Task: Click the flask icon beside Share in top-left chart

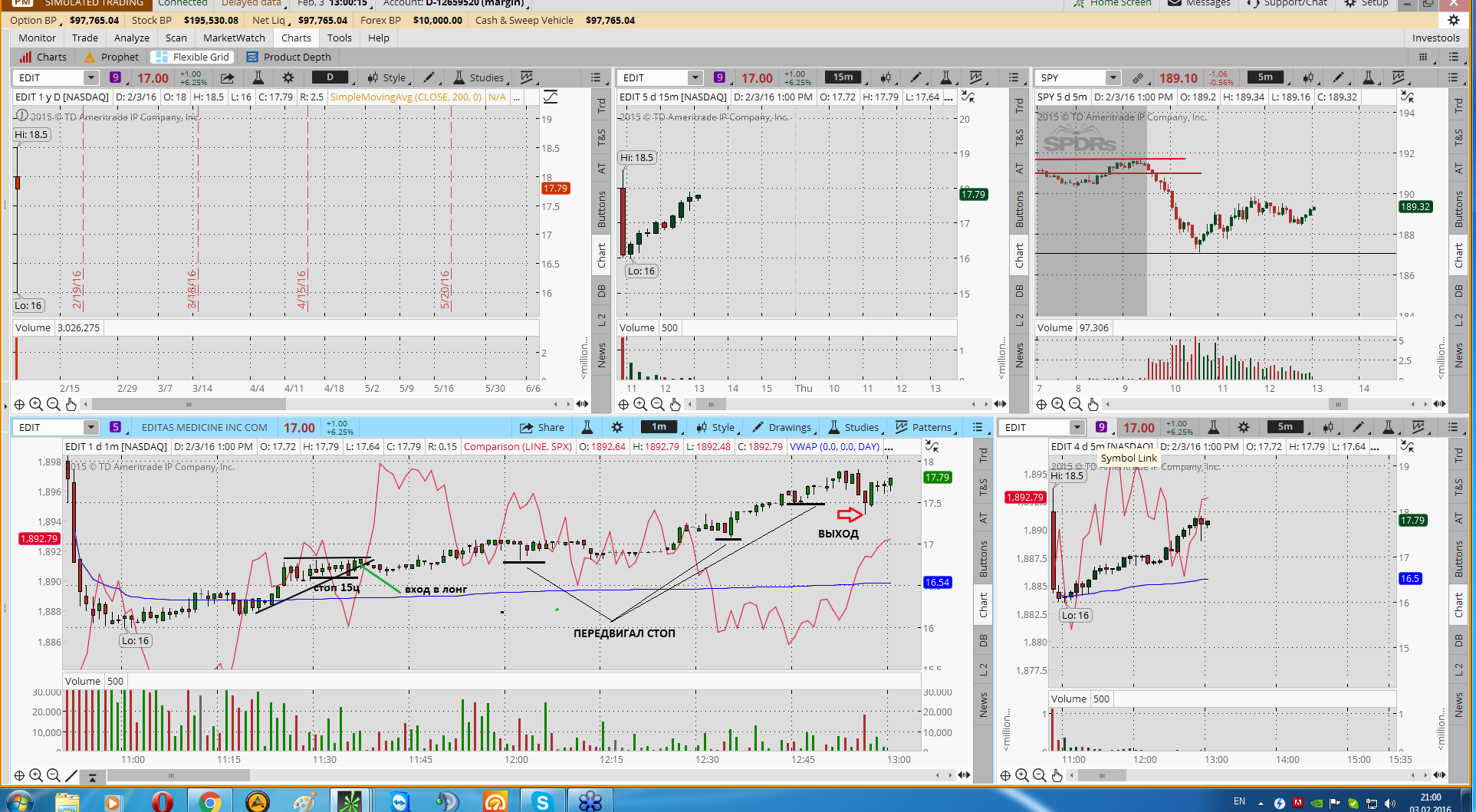Action: [258, 77]
